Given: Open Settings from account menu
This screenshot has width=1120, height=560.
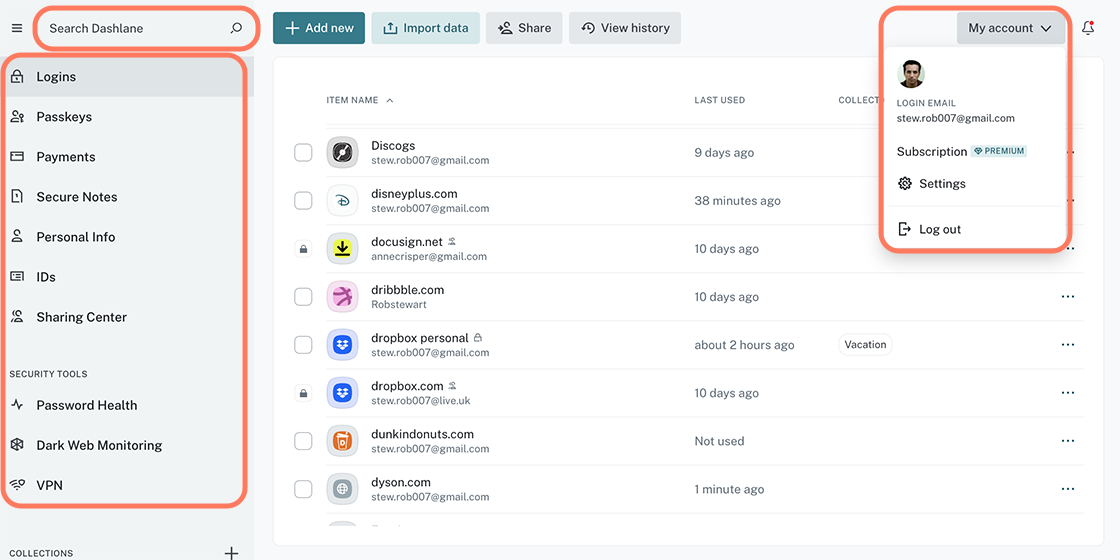Looking at the screenshot, I should 941,184.
